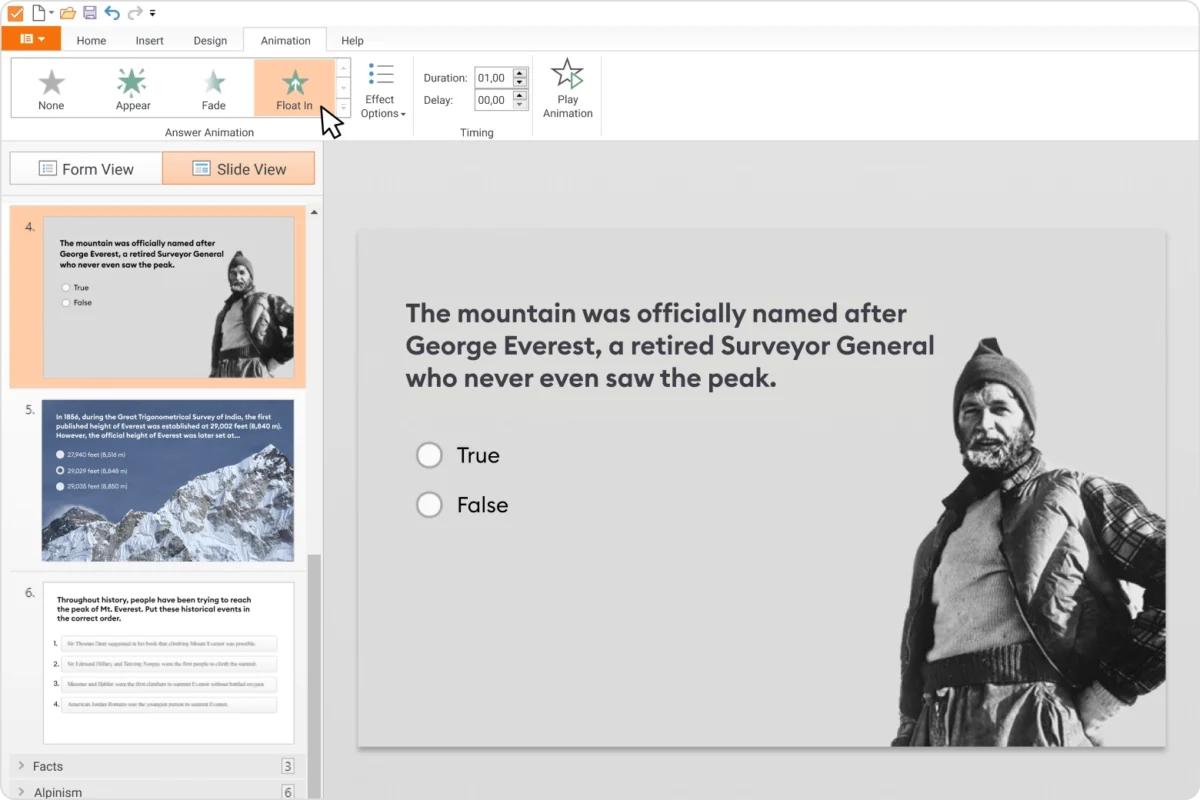Click the question text on the main slide
This screenshot has width=1200, height=800.
[x=669, y=346]
